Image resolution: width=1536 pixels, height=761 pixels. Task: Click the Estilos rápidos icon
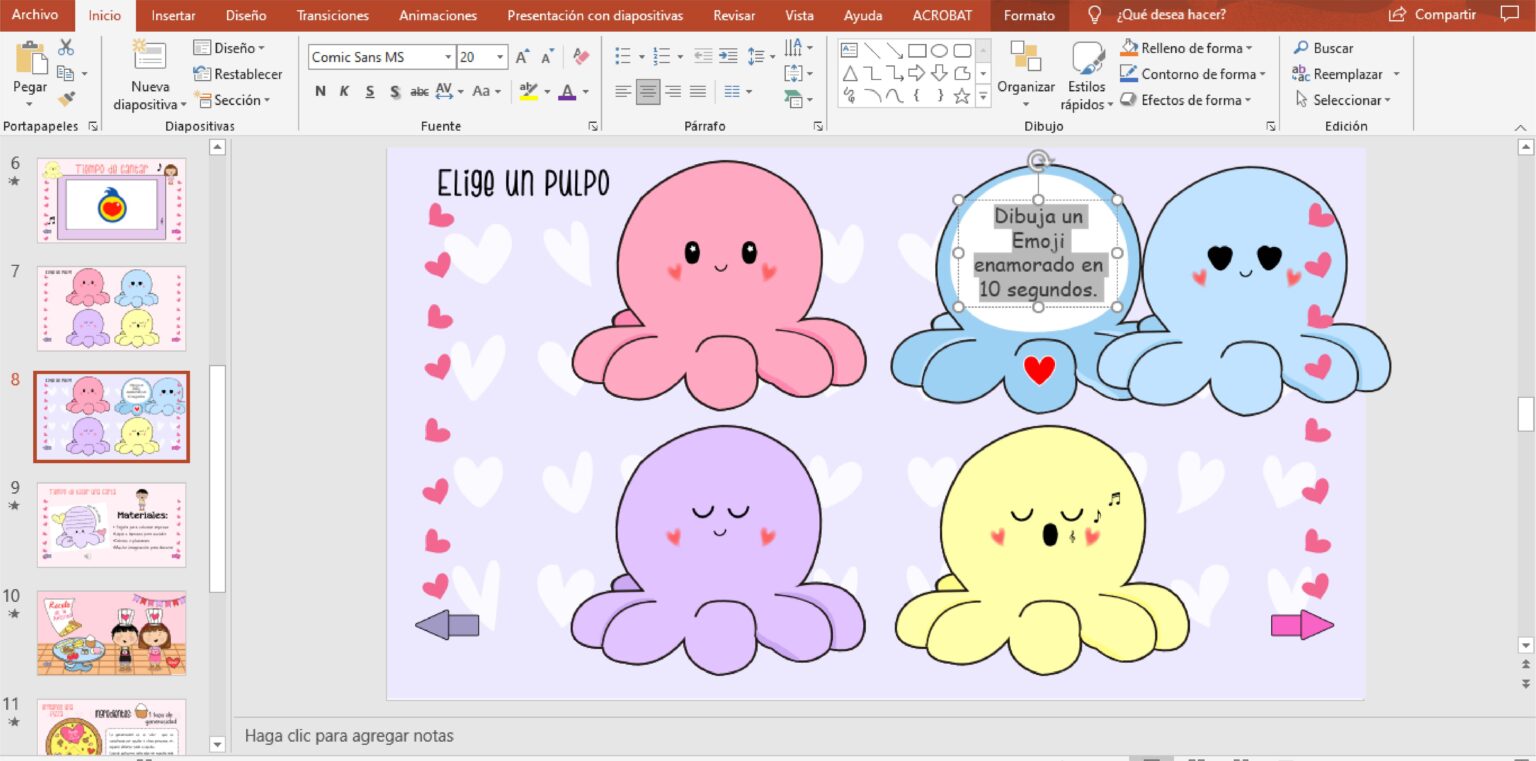point(1088,58)
